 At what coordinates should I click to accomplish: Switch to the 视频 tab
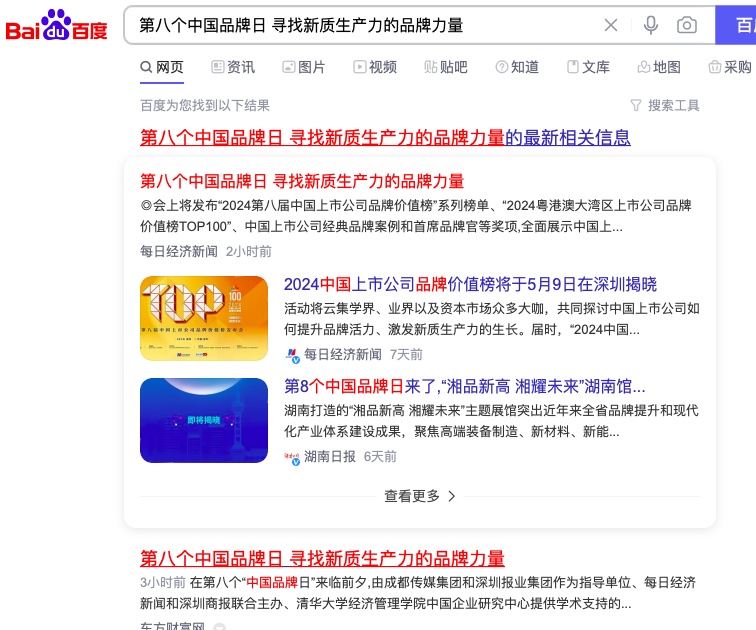375,67
